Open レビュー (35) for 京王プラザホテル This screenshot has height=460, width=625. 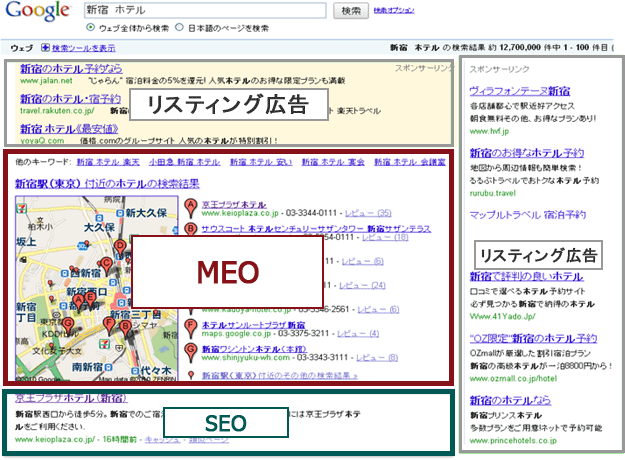[368, 213]
